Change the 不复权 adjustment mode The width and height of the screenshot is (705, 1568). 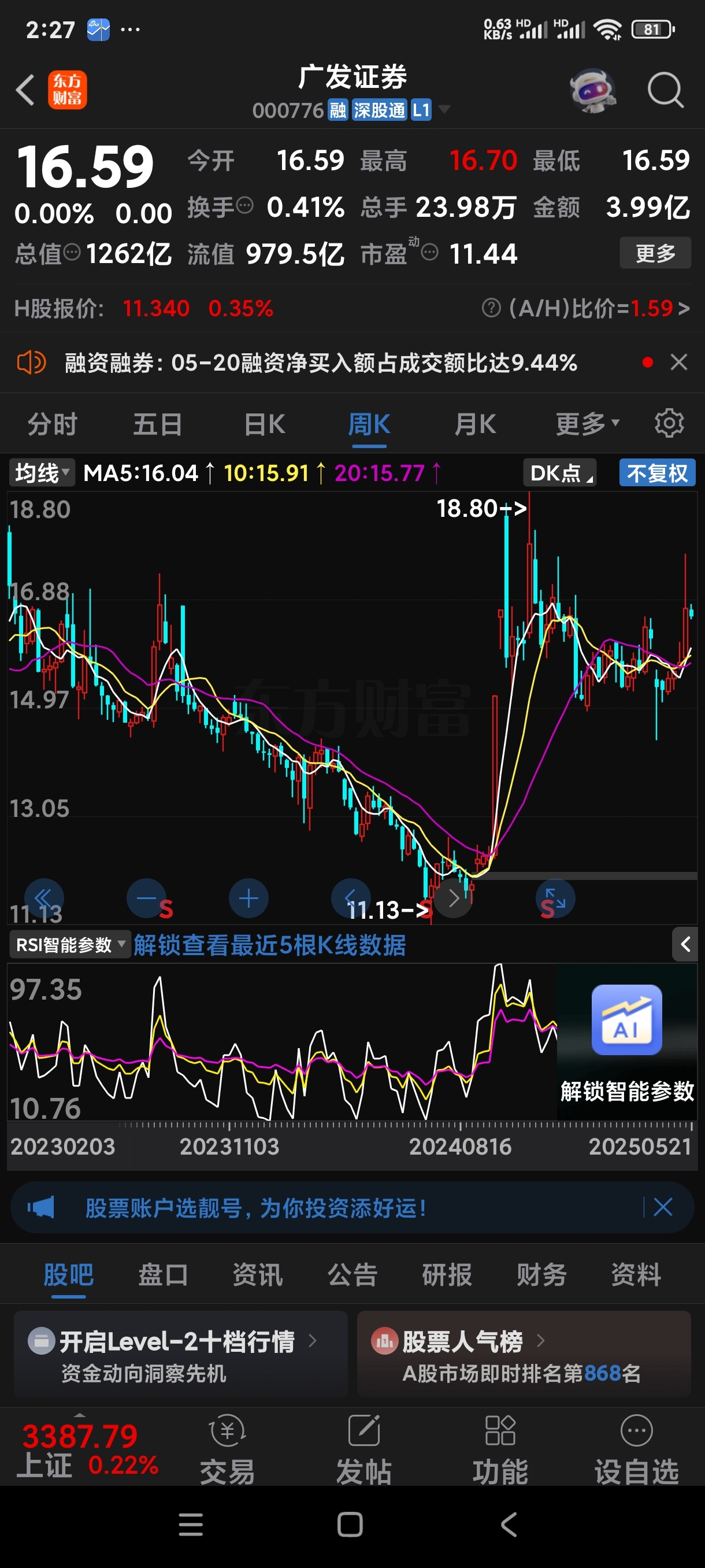(658, 472)
